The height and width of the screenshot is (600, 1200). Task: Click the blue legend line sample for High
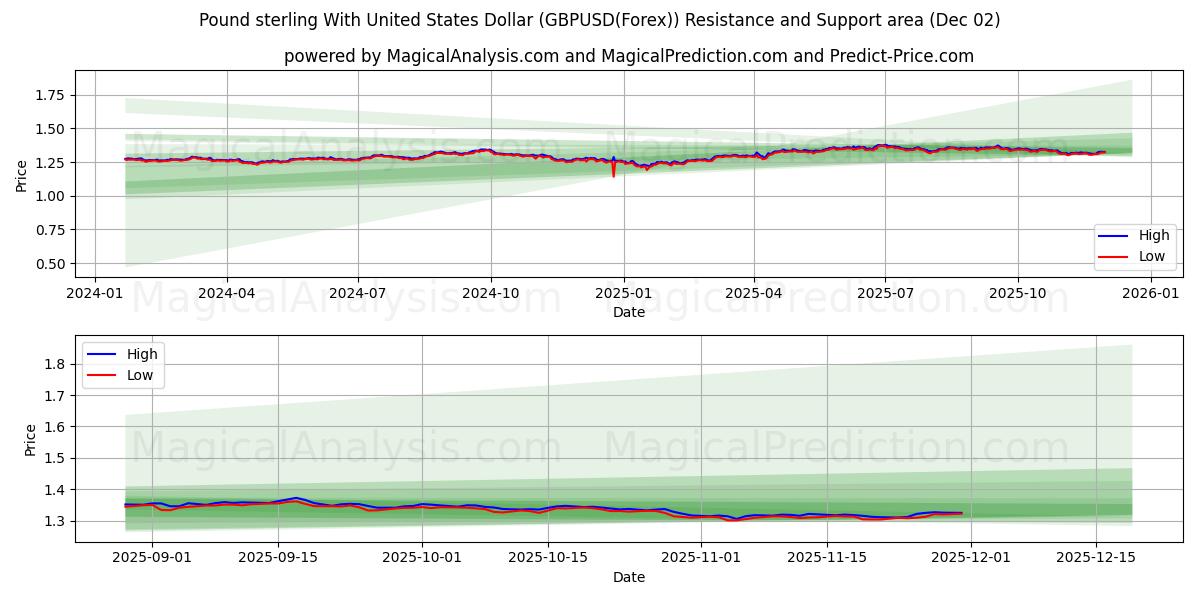point(1113,235)
